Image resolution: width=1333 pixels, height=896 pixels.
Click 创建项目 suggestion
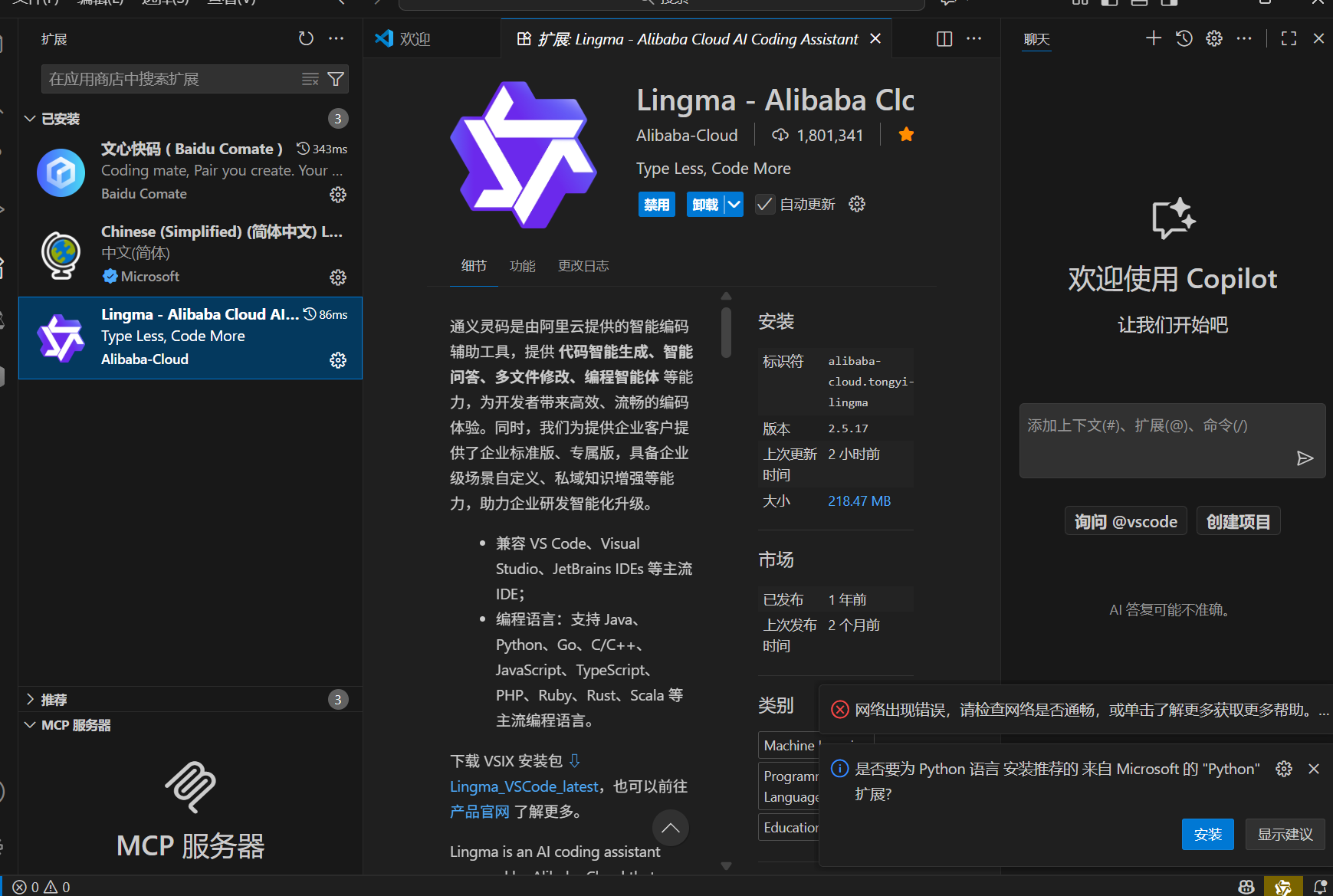(x=1239, y=521)
